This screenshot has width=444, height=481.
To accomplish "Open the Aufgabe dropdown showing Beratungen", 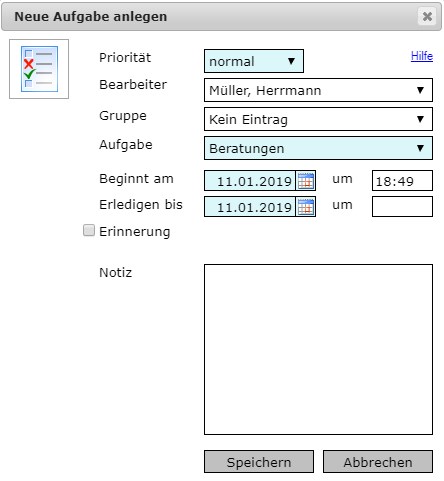I will (x=318, y=148).
